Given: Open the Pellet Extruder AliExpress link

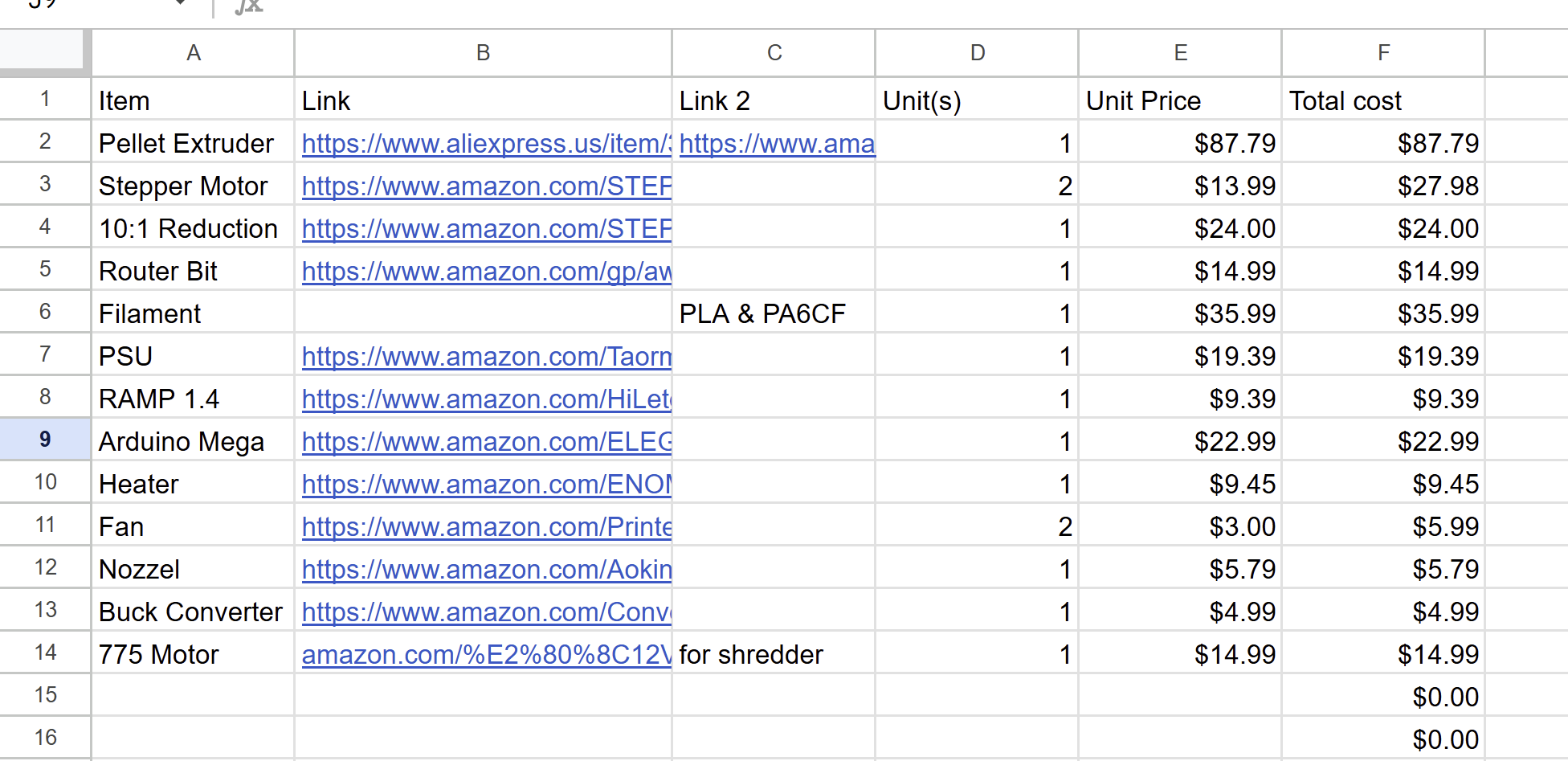Looking at the screenshot, I should [486, 144].
